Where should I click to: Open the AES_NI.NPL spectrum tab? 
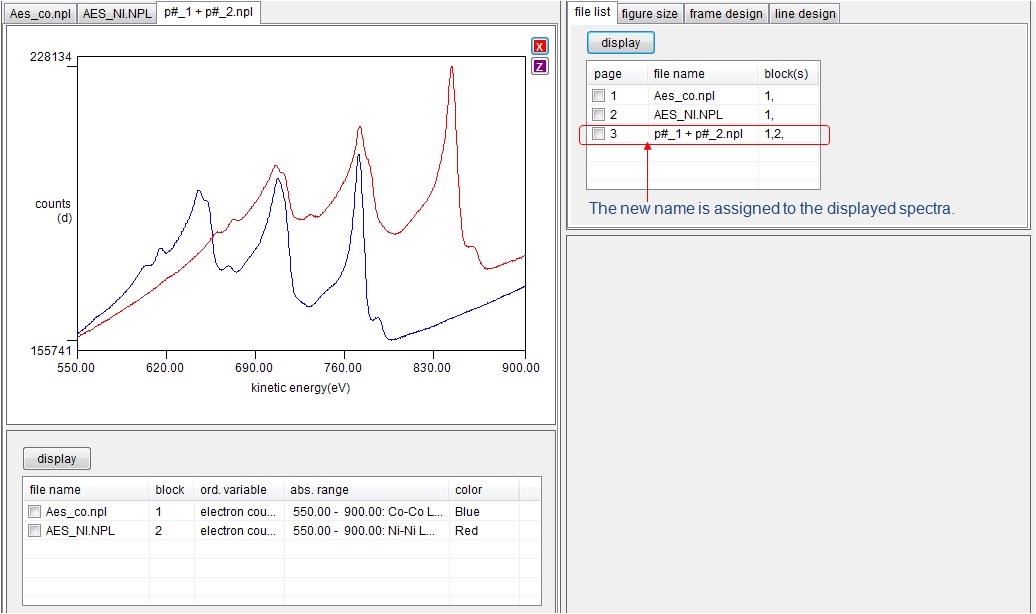(x=117, y=13)
